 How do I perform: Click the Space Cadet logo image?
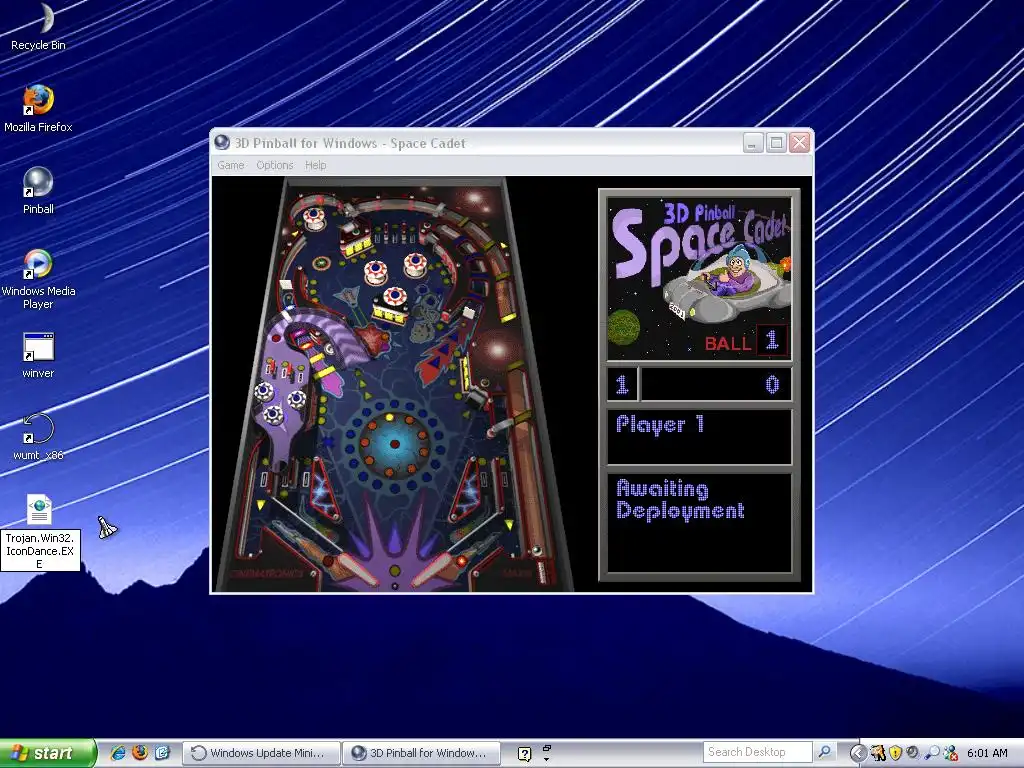(699, 279)
